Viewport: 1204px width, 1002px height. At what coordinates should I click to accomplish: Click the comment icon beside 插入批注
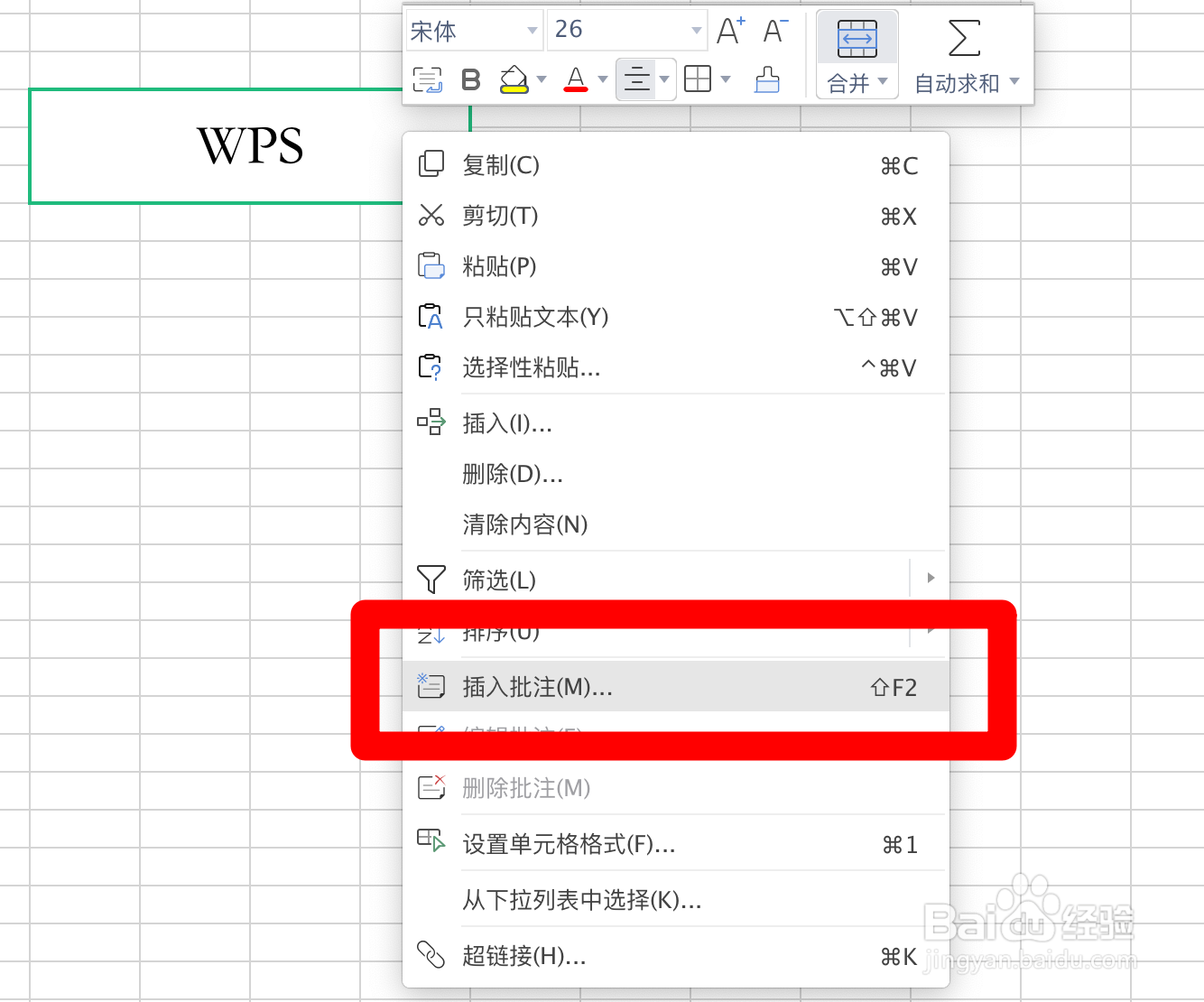coord(431,686)
